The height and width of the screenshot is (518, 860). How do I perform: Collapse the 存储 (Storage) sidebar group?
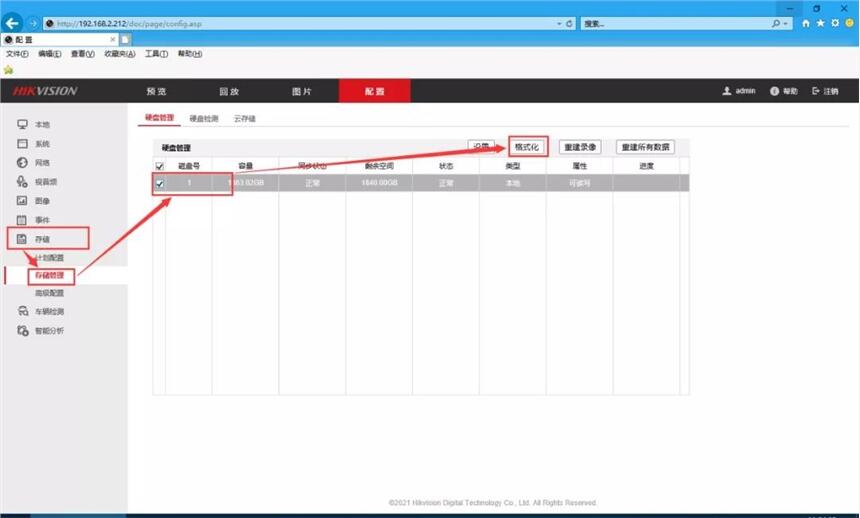[42, 239]
